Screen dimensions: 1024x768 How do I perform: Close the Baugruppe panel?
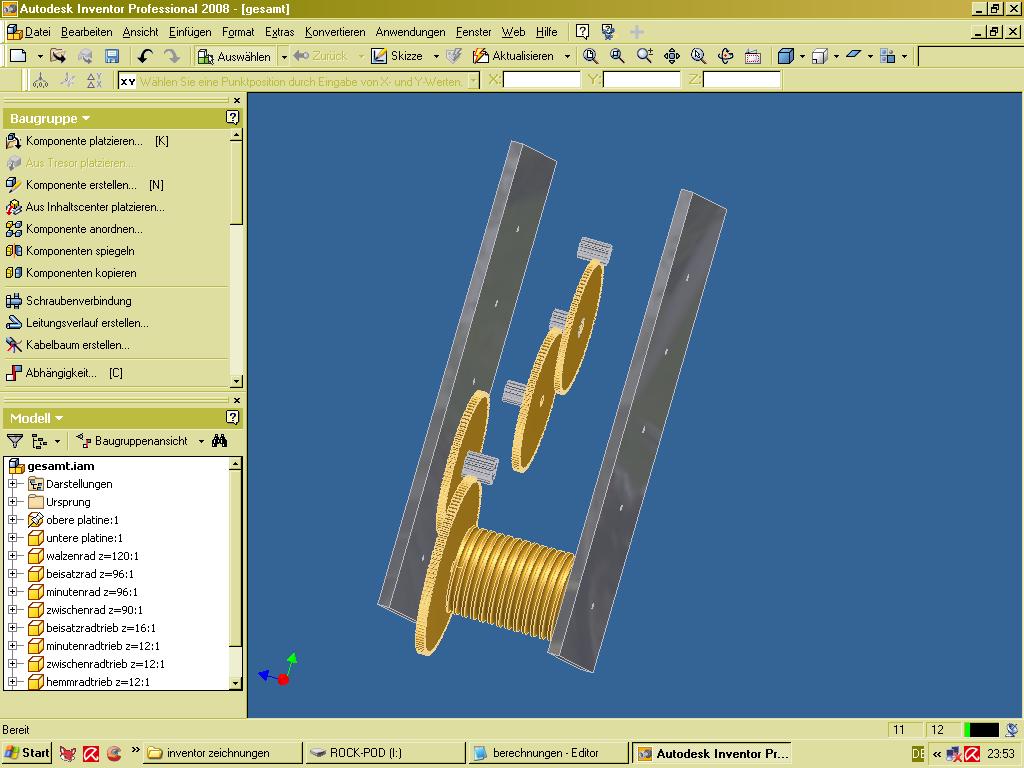coord(236,101)
